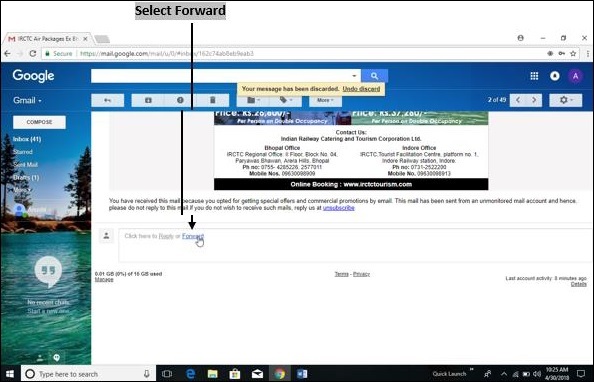Open the Google apps grid
Screen dimensions: 594x382
(x=534, y=76)
